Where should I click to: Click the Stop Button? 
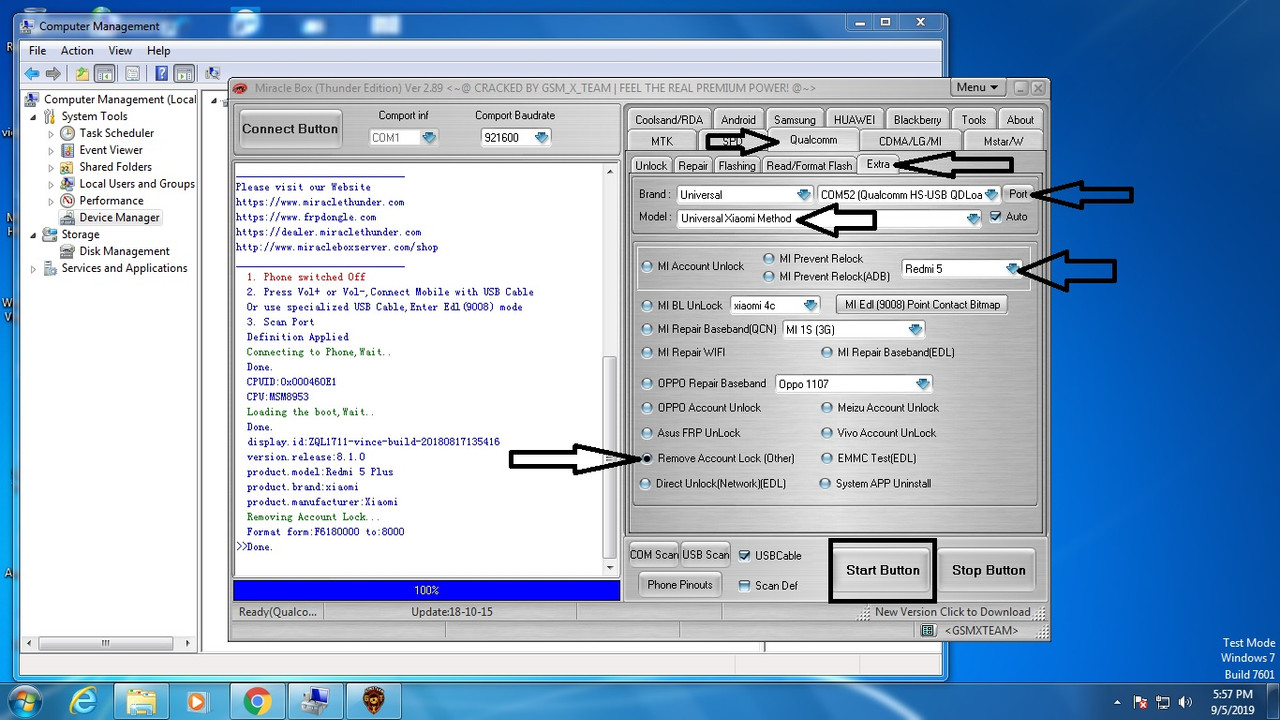coord(989,571)
